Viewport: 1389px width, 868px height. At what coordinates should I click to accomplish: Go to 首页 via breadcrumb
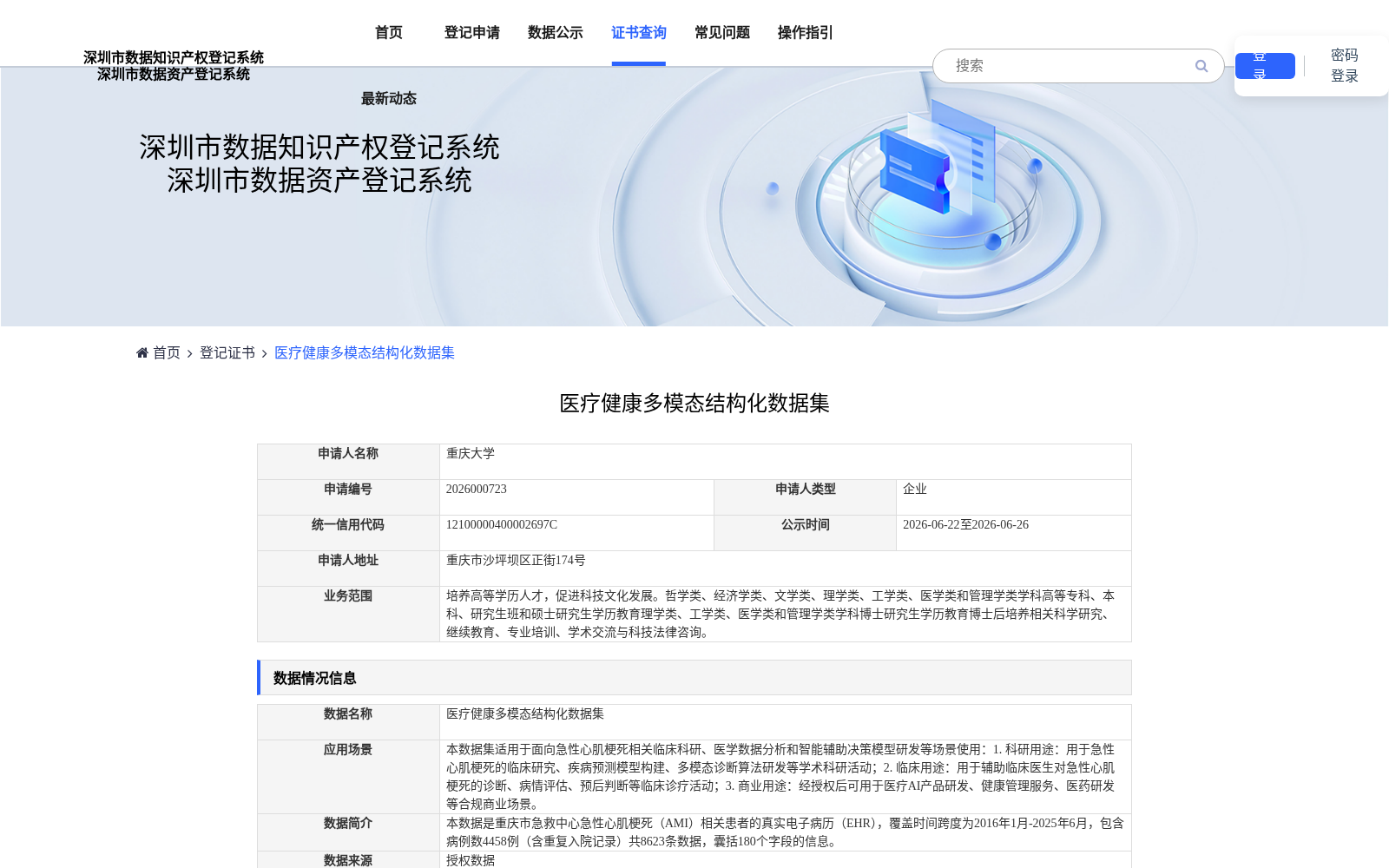tap(167, 352)
